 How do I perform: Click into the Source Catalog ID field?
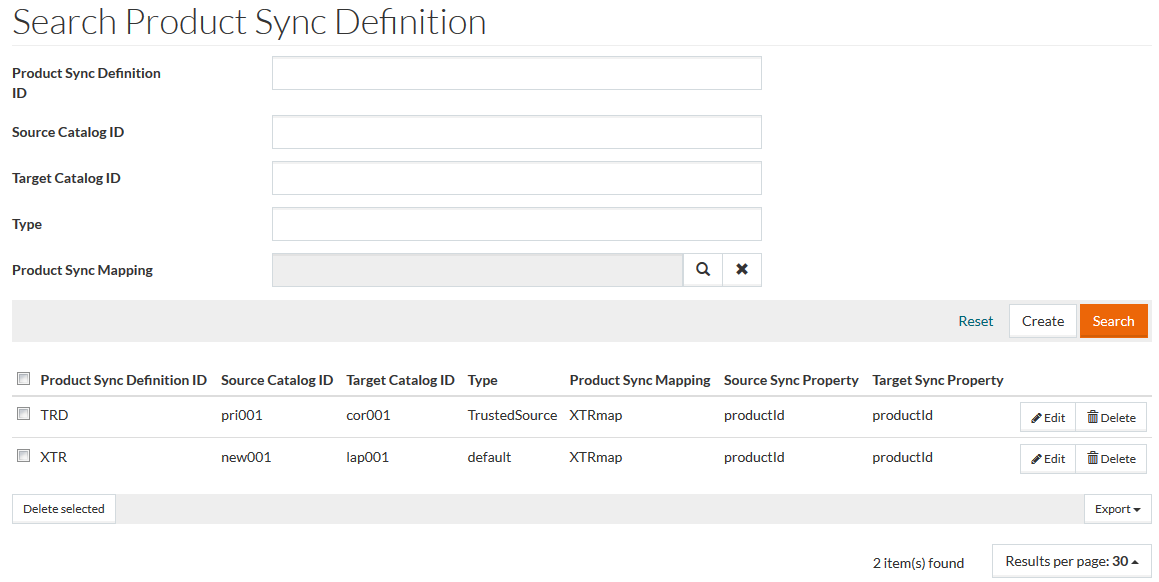pyautogui.click(x=516, y=132)
